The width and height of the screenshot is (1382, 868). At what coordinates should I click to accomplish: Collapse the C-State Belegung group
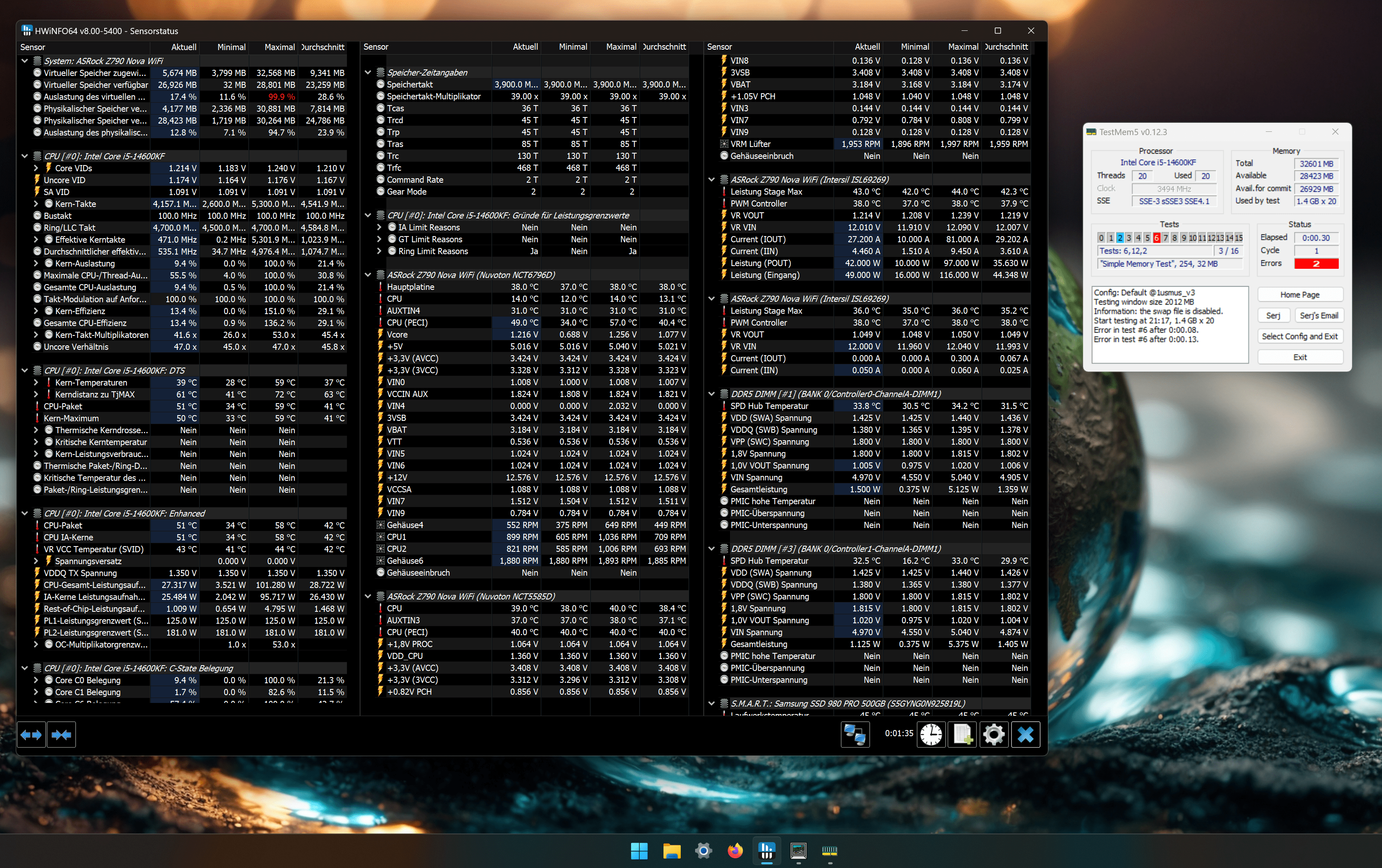25,668
